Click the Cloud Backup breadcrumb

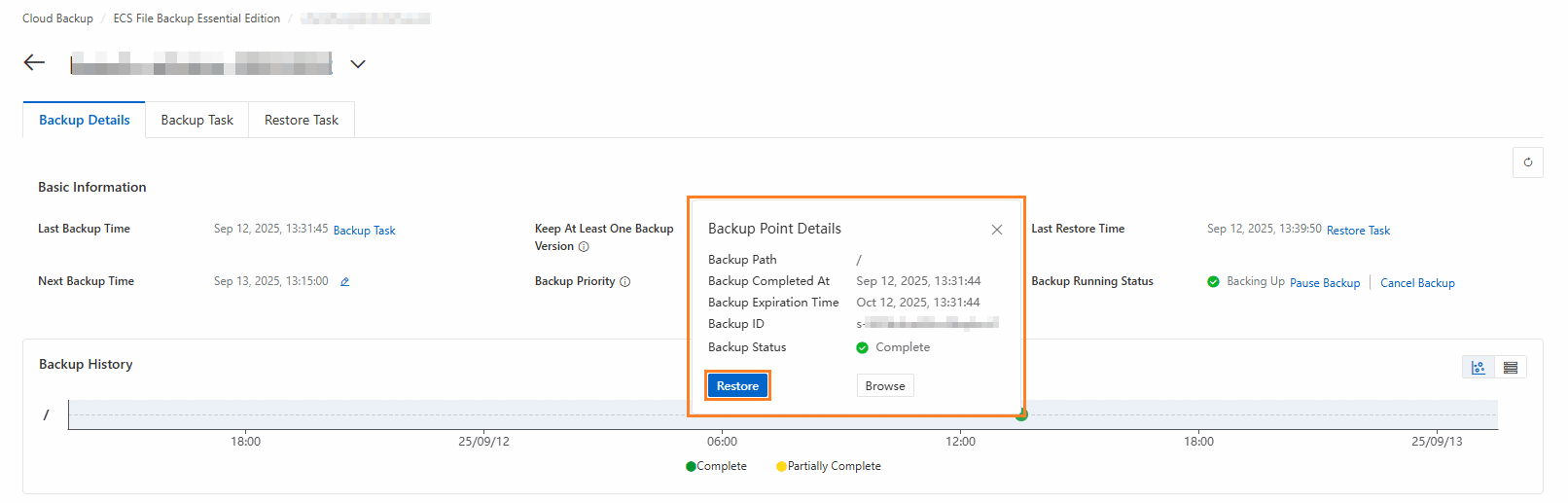(x=57, y=18)
